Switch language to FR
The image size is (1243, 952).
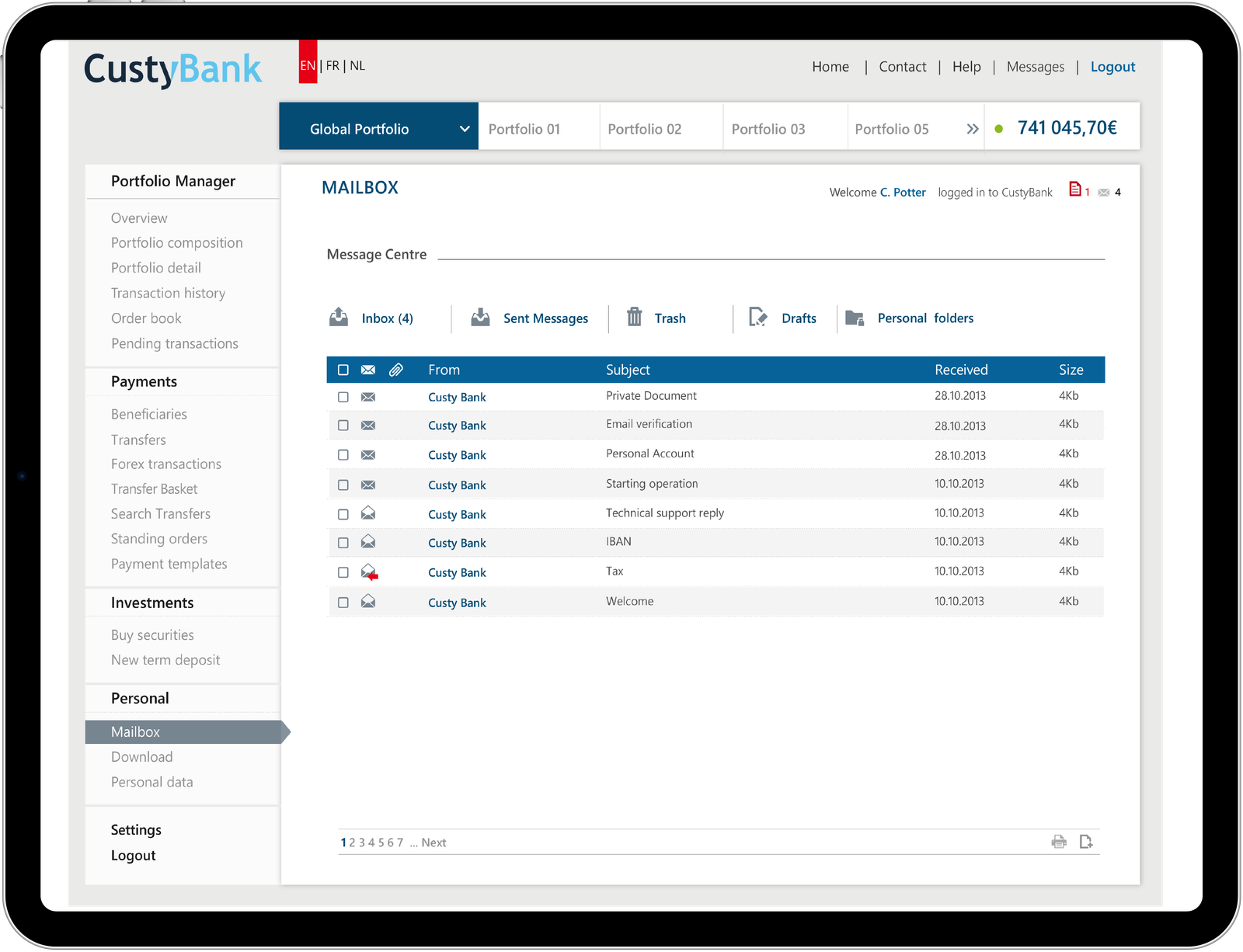coord(333,66)
